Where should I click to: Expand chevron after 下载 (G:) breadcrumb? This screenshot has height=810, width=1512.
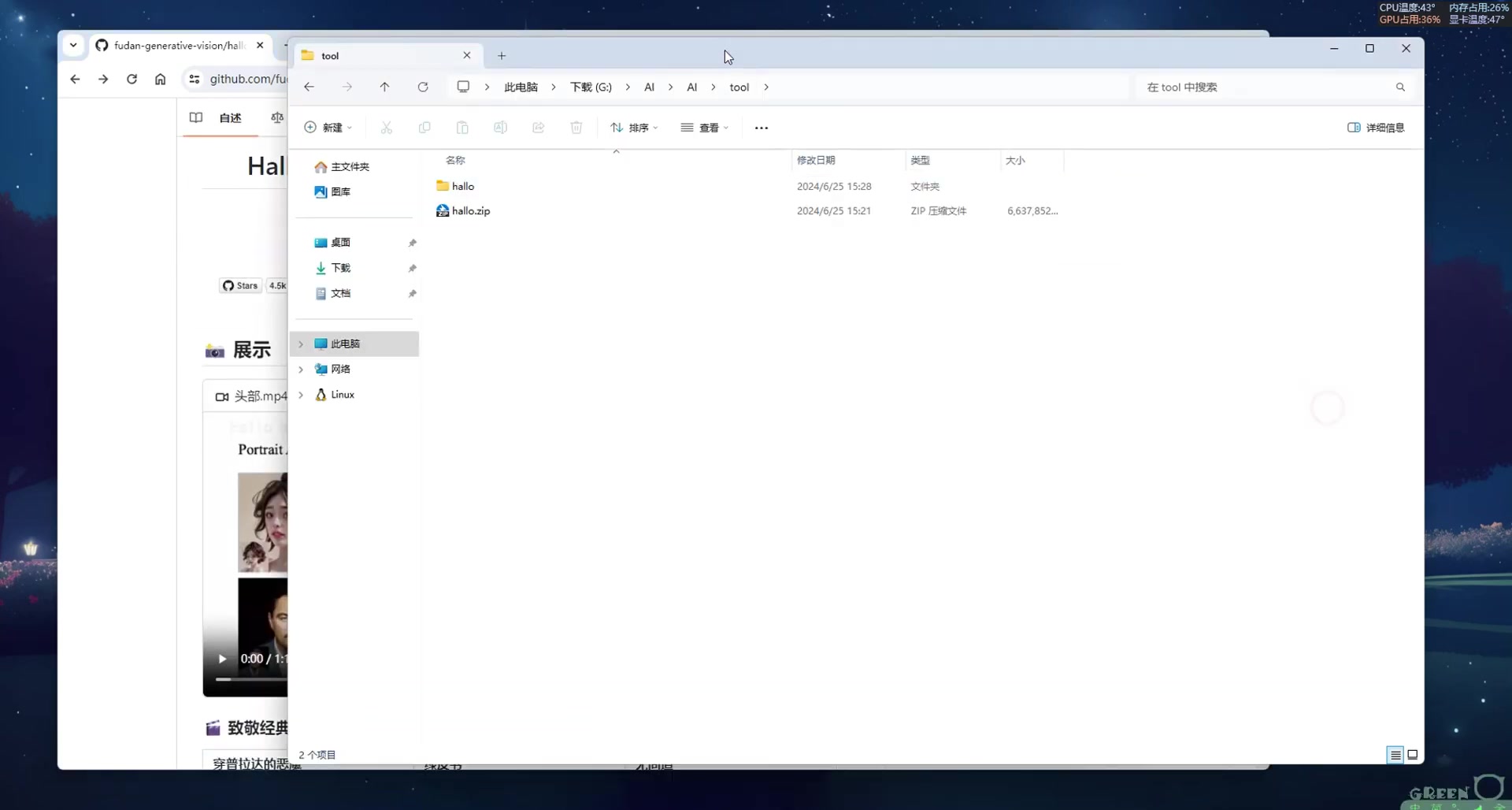(628, 87)
